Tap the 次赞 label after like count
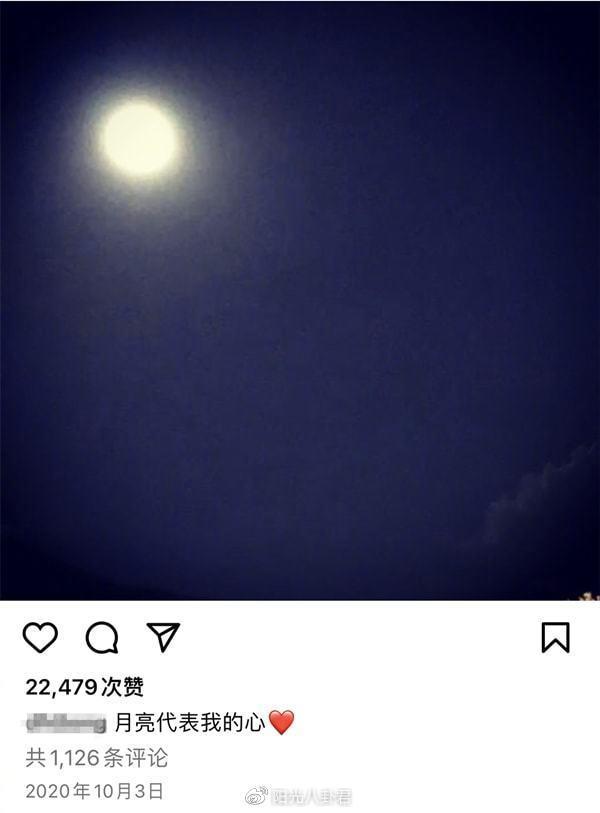The image size is (600, 813). (122, 688)
